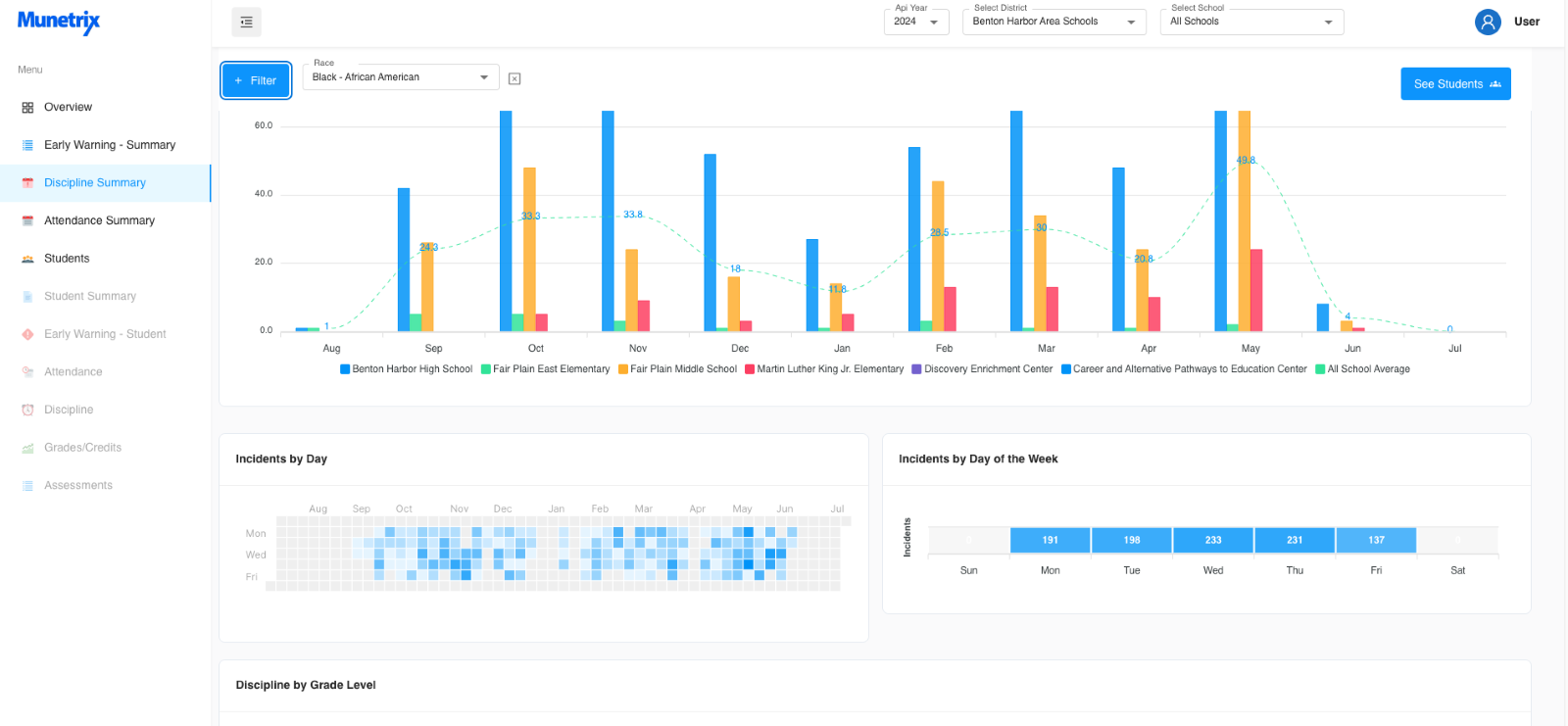The height and width of the screenshot is (726, 1568).
Task: Select the Discipline Summary menu item
Action: [x=95, y=182]
